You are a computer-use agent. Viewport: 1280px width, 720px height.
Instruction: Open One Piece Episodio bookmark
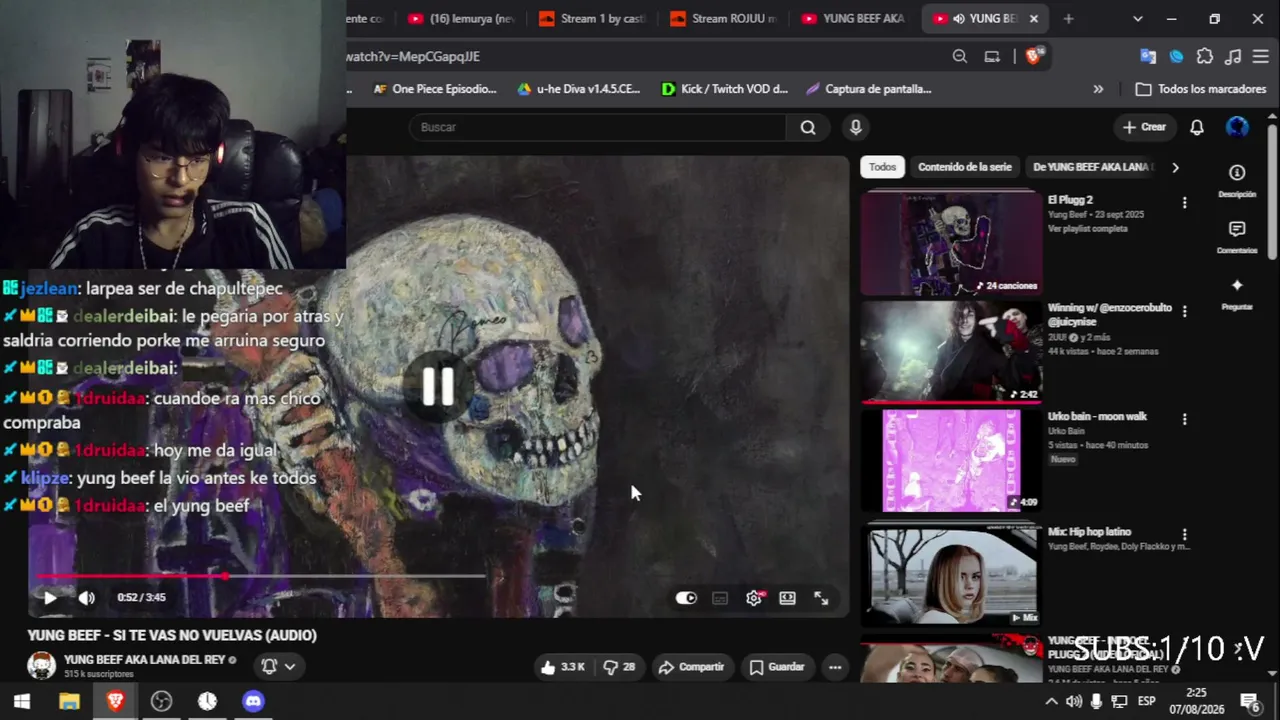pos(435,89)
